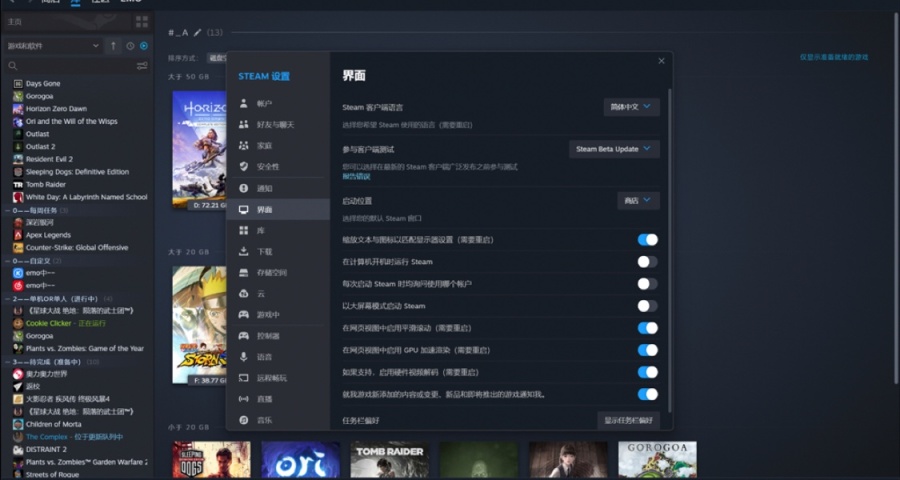Screen dimensions: 900x480
Task: Disable 在网页视图中启用平滑滚动 switch
Action: 647,328
